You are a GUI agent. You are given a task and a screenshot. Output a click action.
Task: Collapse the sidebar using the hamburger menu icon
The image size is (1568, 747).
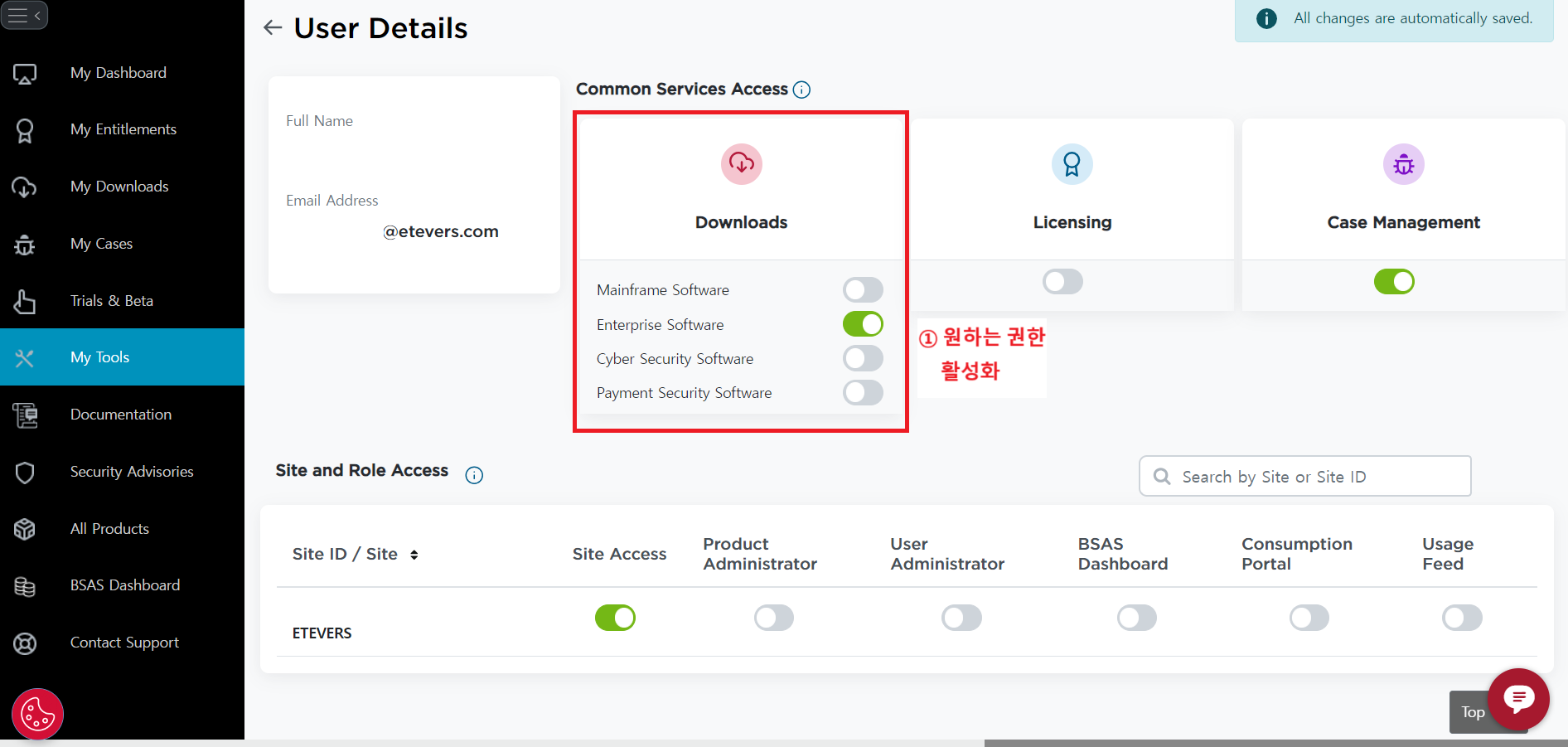tap(23, 16)
